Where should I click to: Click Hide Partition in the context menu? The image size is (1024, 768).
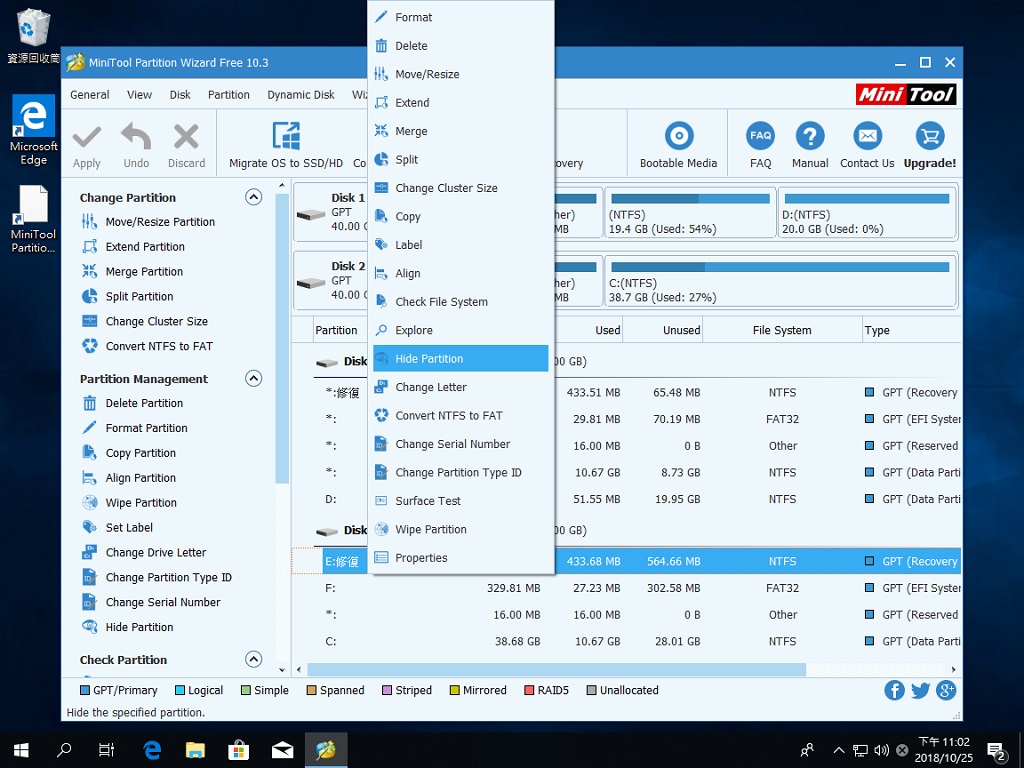click(460, 359)
